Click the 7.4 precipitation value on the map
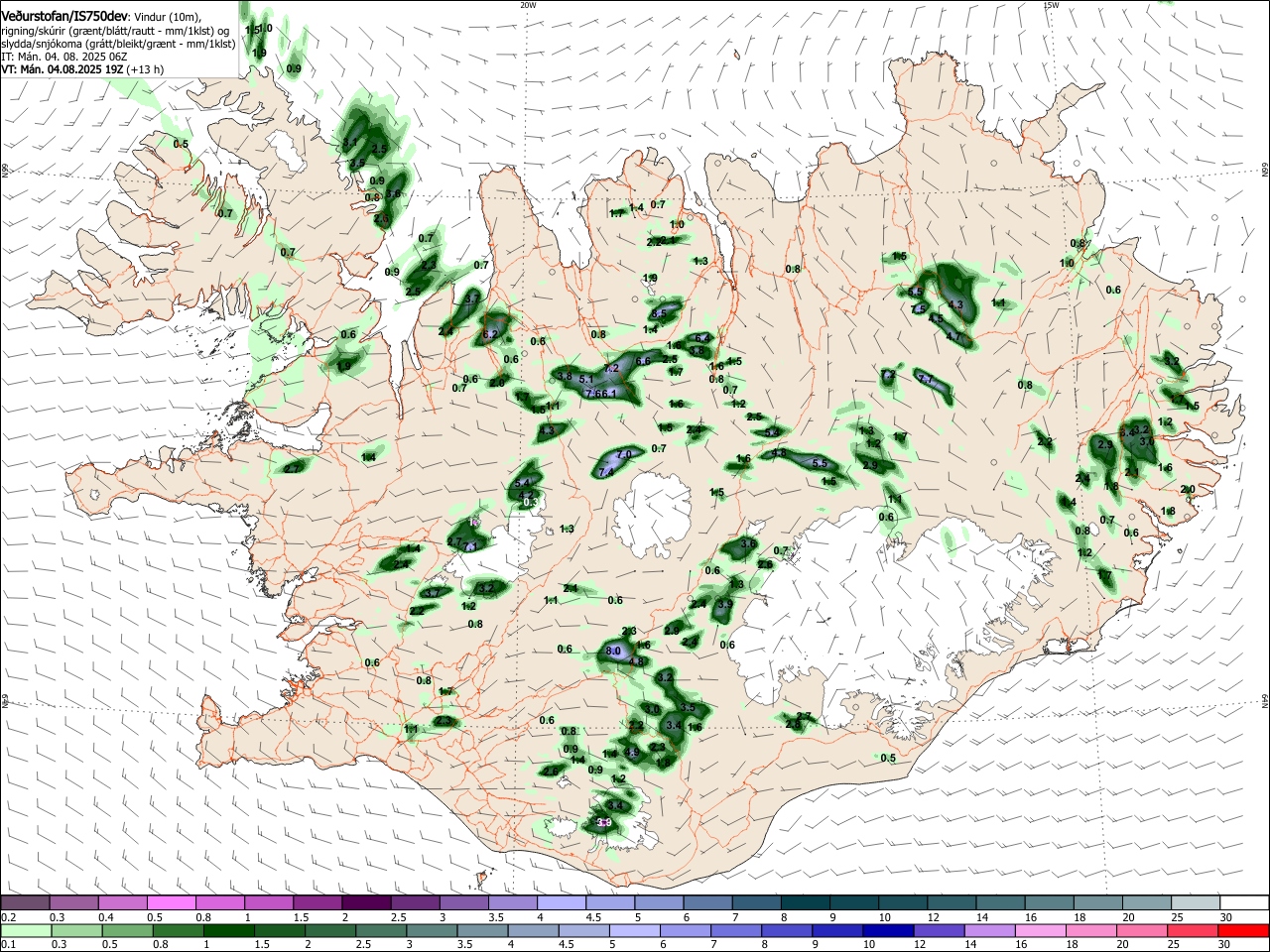Image resolution: width=1270 pixels, height=952 pixels. [606, 472]
